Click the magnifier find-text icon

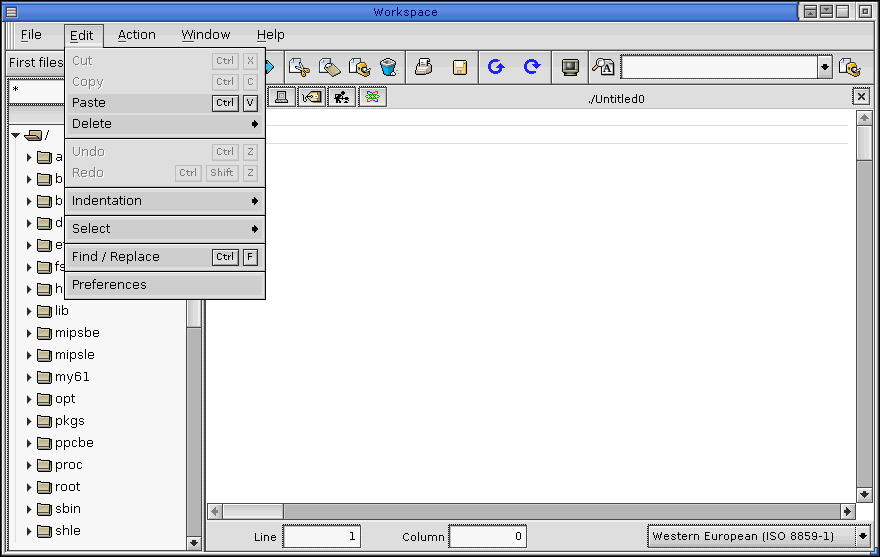click(x=603, y=67)
